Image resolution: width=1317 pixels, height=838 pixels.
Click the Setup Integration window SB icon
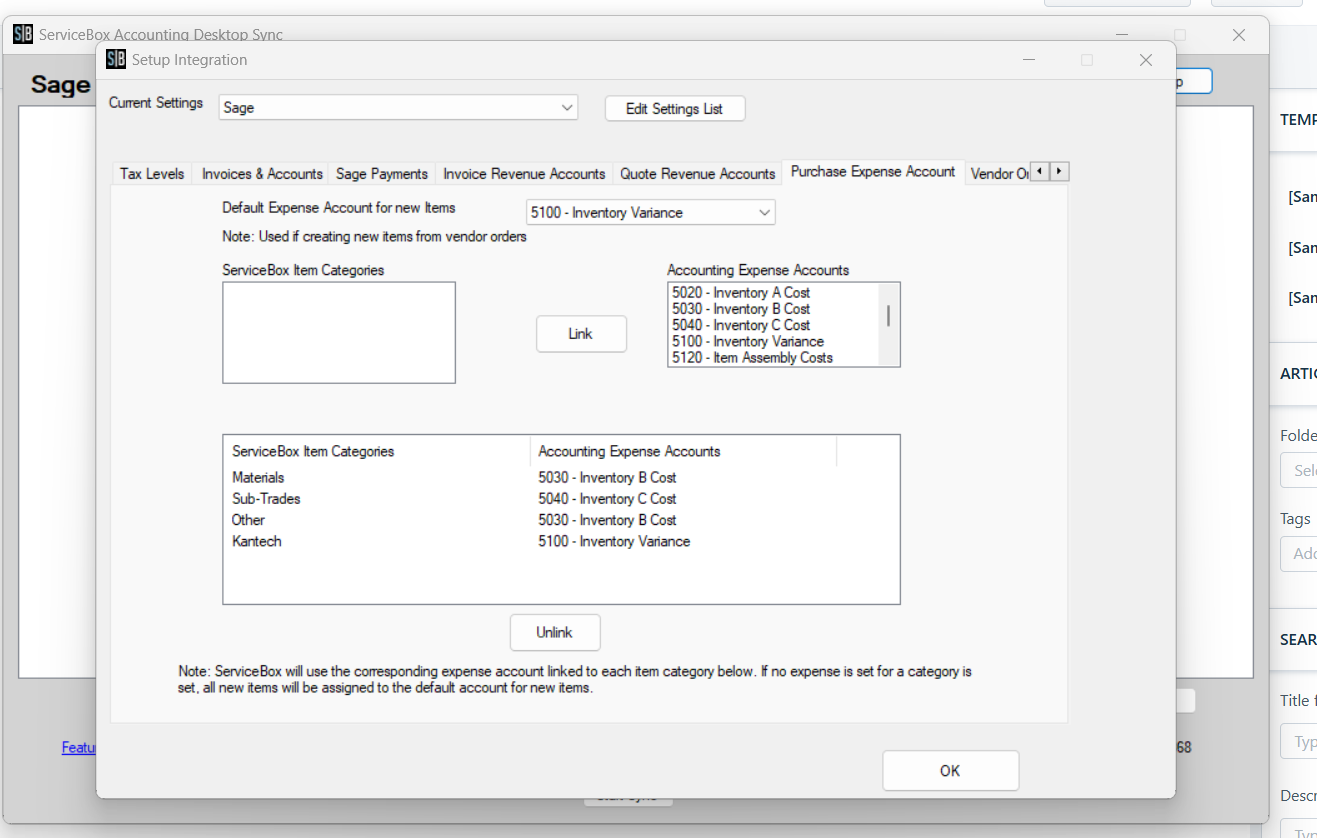(x=116, y=60)
